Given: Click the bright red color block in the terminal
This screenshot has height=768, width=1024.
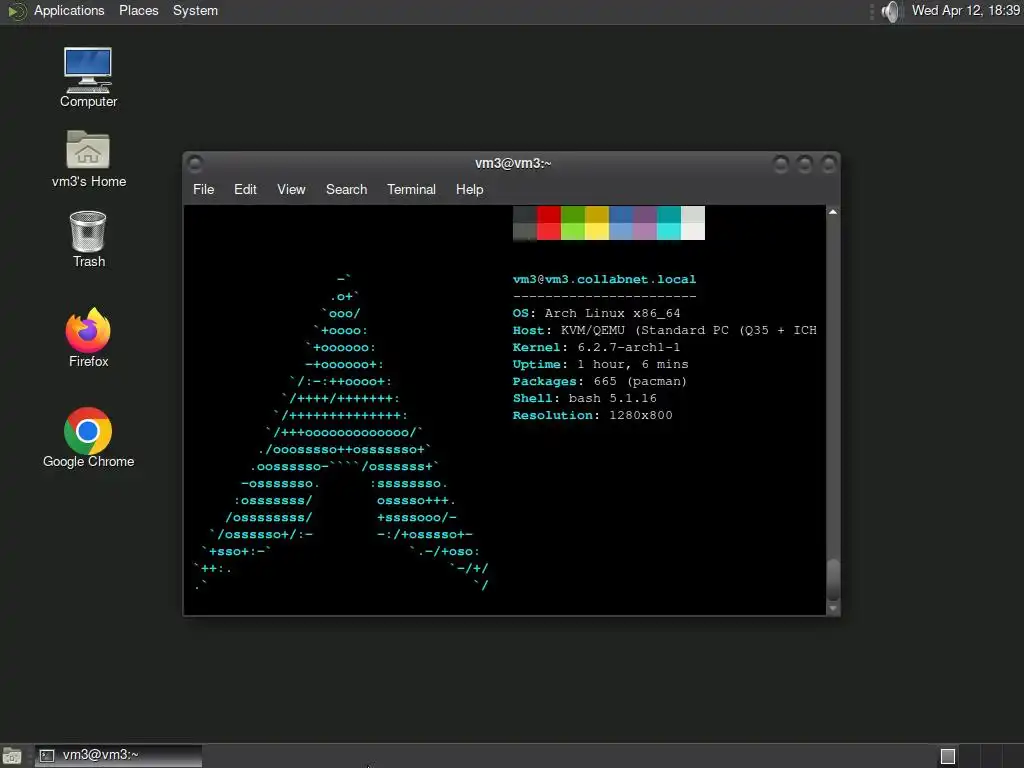Looking at the screenshot, I should [x=549, y=231].
